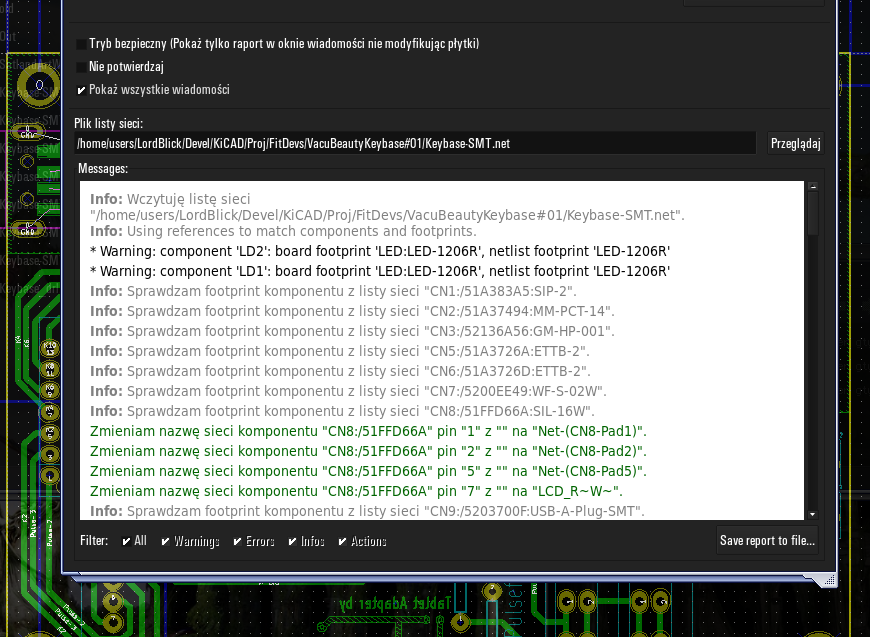Disable the Errors message filter
Screen dimensions: 870x637
pos(238,541)
